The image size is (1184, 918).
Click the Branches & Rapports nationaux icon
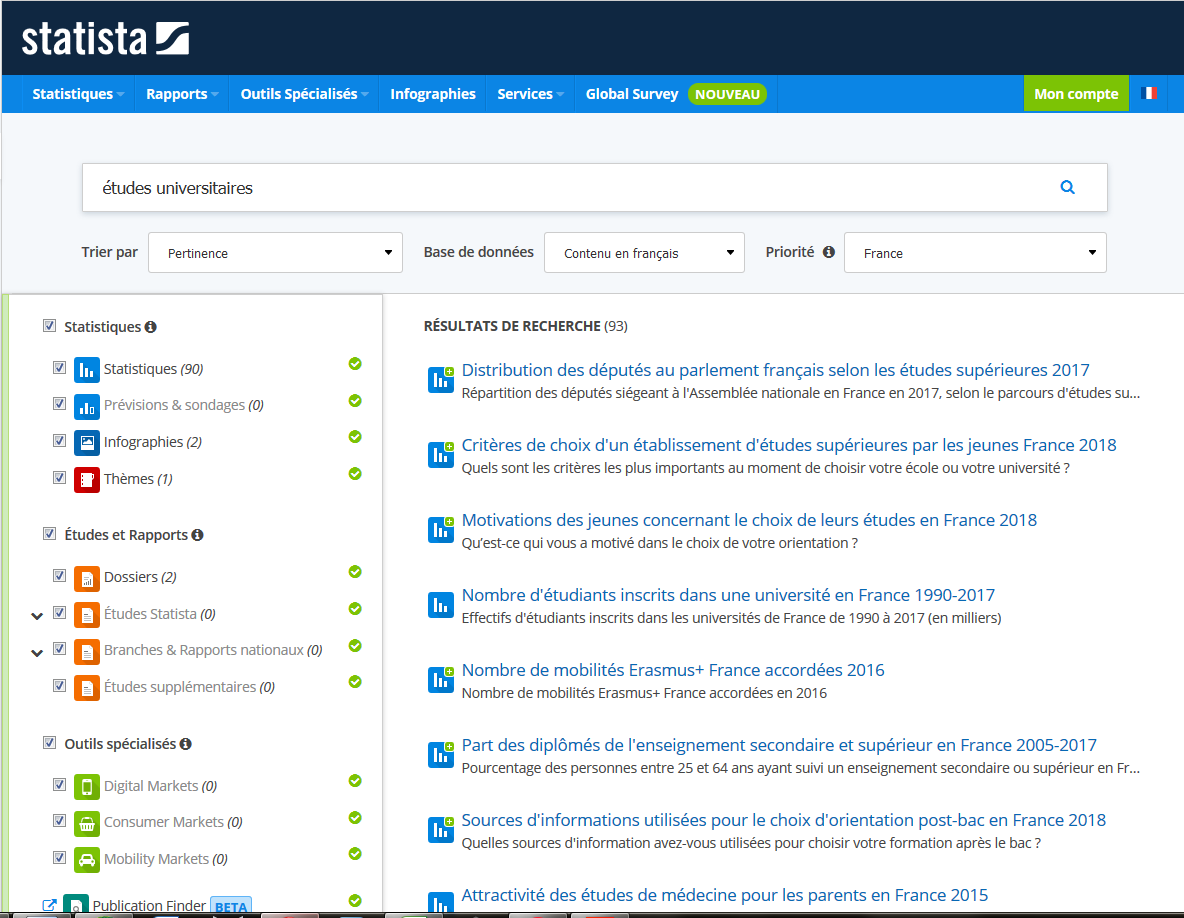87,652
